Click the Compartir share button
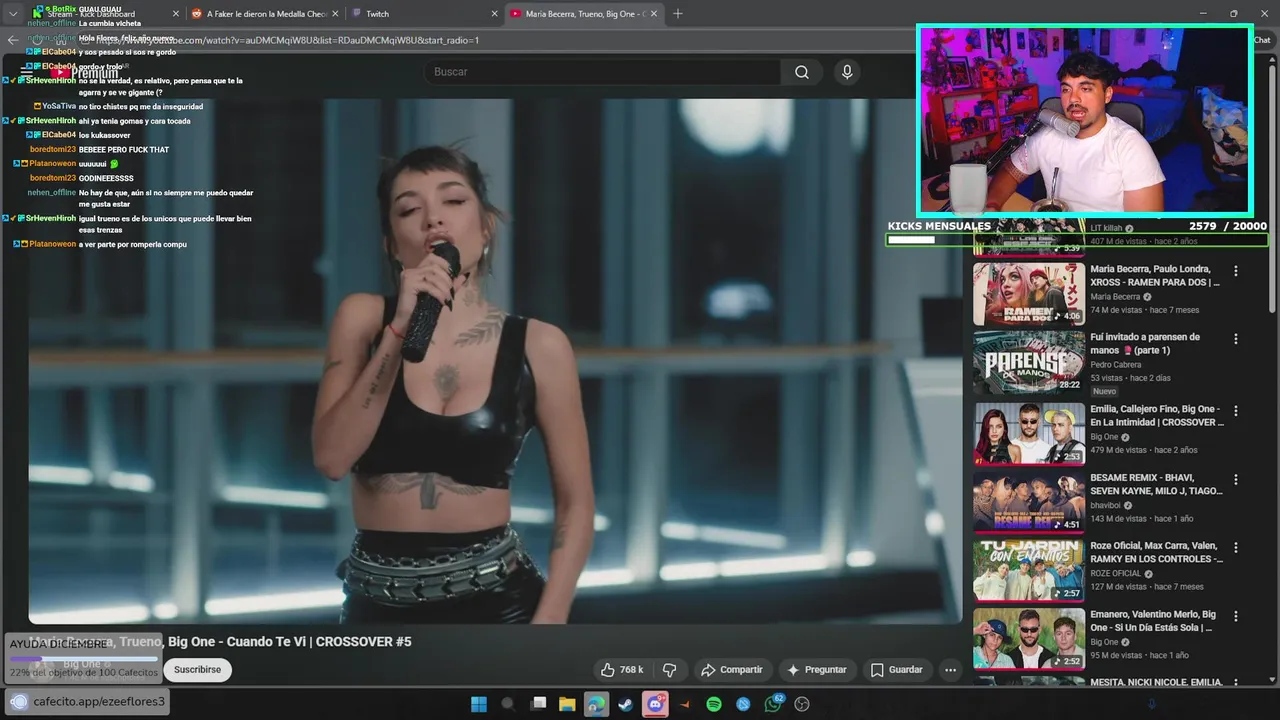Viewport: 1280px width, 720px height. (x=732, y=670)
